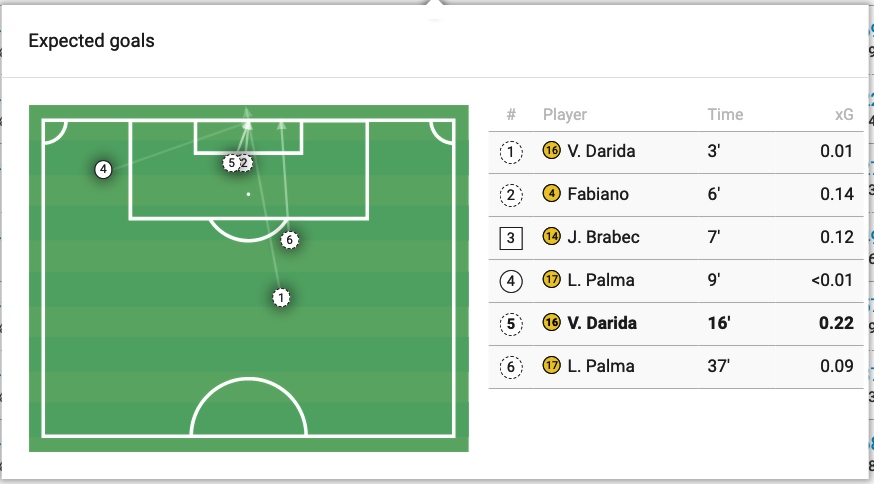The image size is (874, 484).
Task: Click the dashed circle number 1 in the table
Action: 511,152
